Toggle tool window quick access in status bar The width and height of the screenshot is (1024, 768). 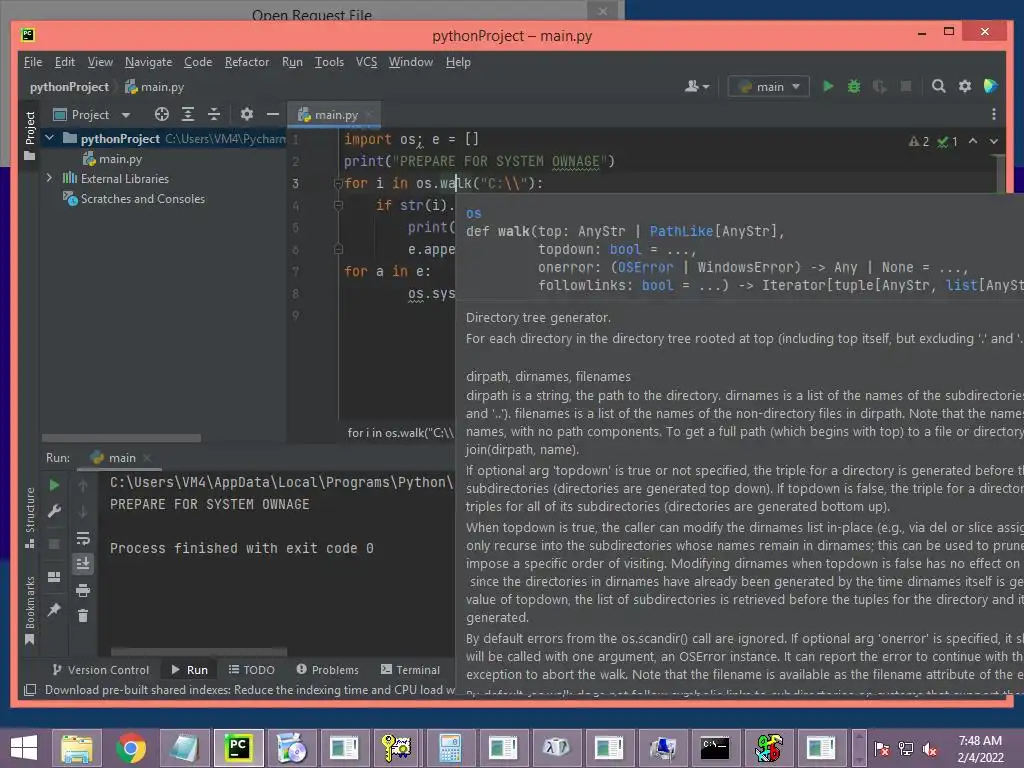coord(29,690)
